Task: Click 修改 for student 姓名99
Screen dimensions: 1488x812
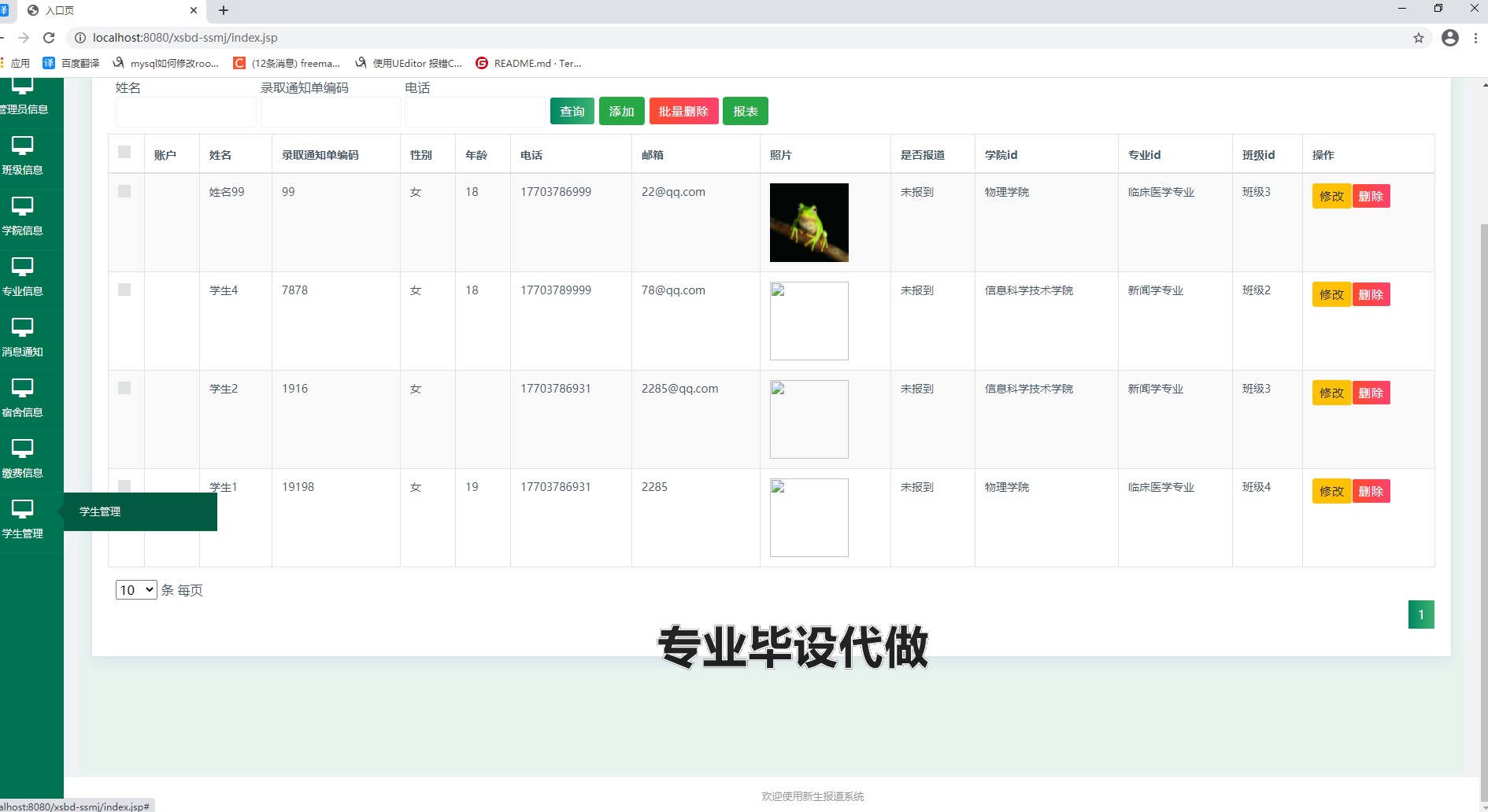Action: pyautogui.click(x=1332, y=196)
